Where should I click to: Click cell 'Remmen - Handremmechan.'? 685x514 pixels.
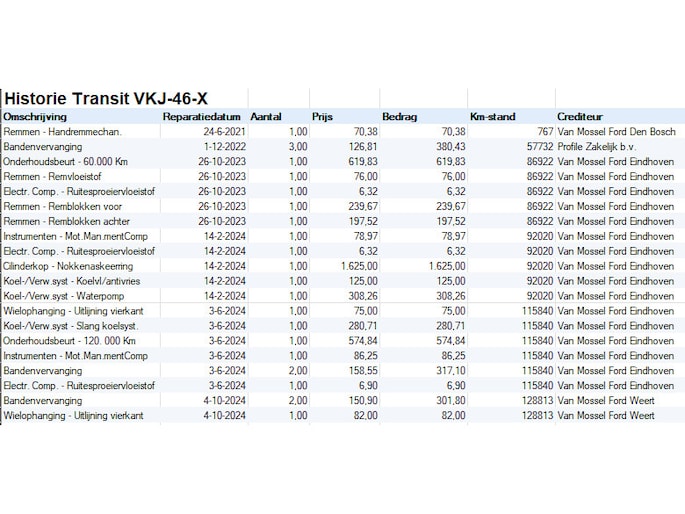[62, 131]
